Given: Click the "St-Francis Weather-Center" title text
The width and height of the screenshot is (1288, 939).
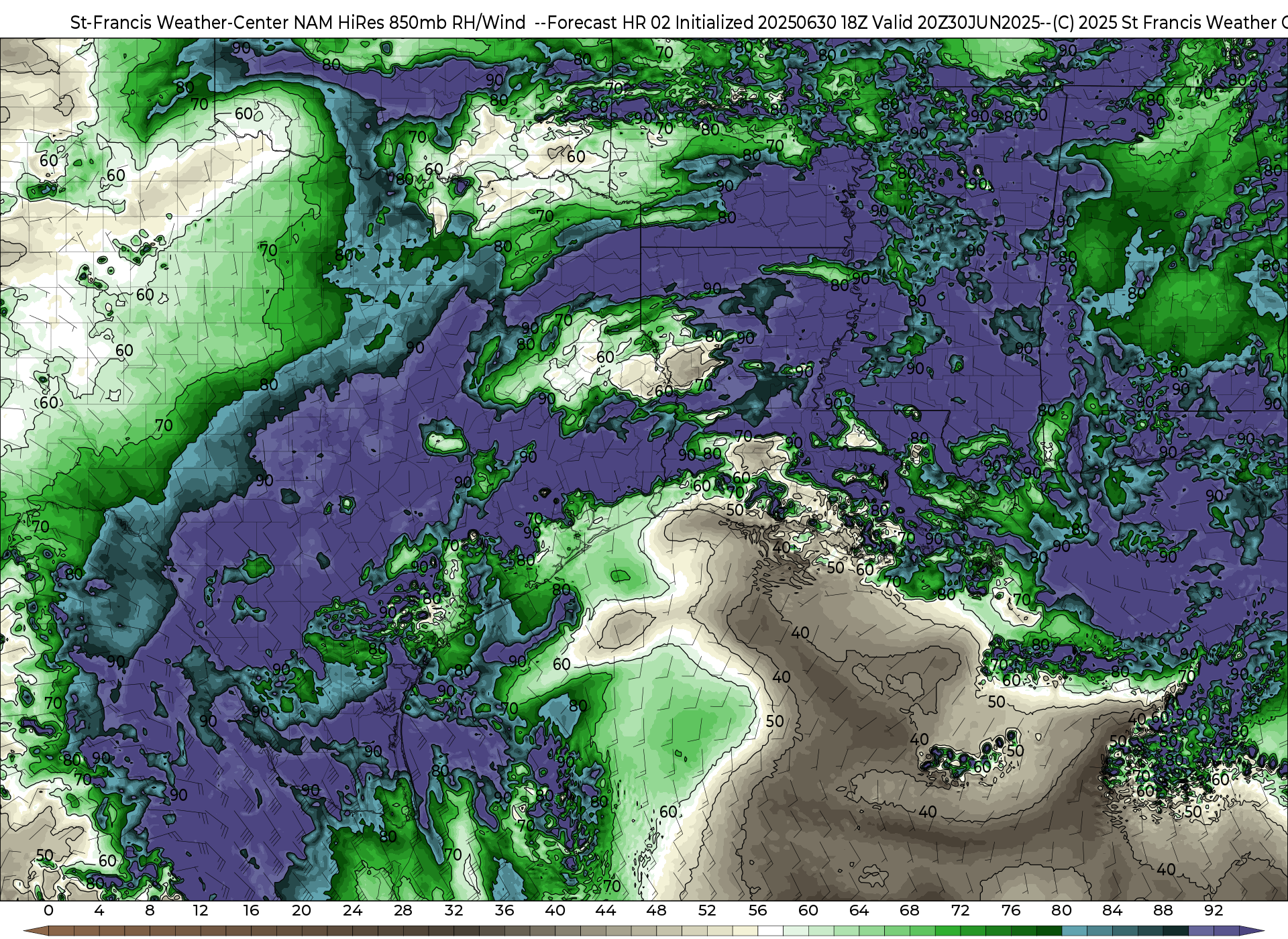Looking at the screenshot, I should [x=179, y=23].
